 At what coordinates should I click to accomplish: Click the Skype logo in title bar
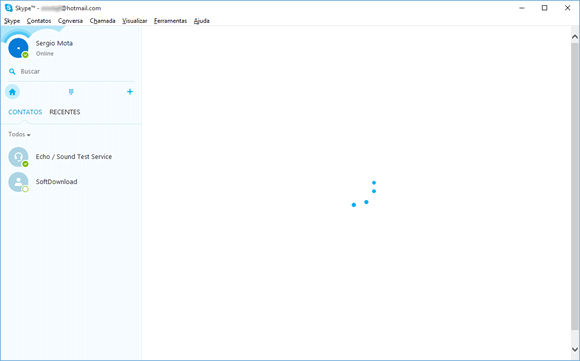coord(9,8)
